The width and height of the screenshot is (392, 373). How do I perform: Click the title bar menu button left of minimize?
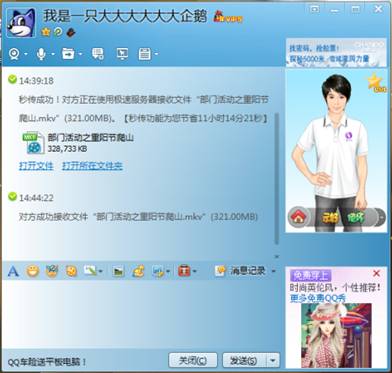315,9
